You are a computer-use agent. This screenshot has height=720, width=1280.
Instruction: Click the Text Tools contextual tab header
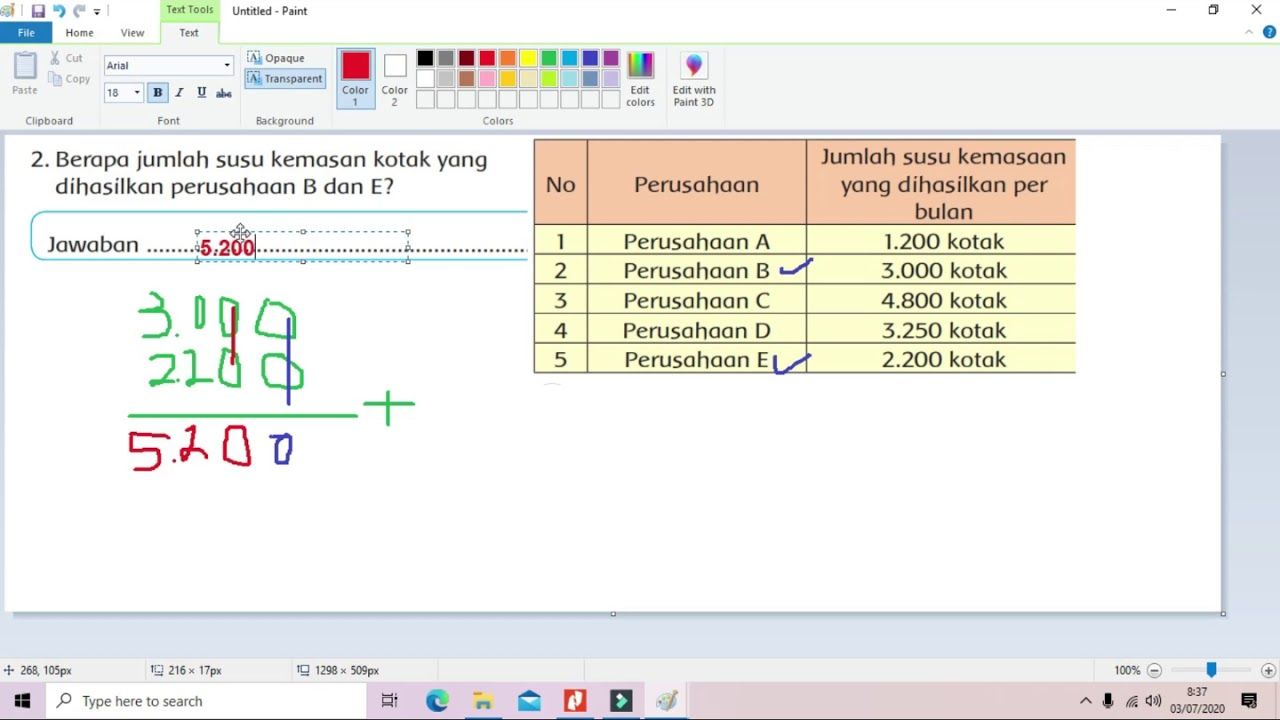point(189,10)
